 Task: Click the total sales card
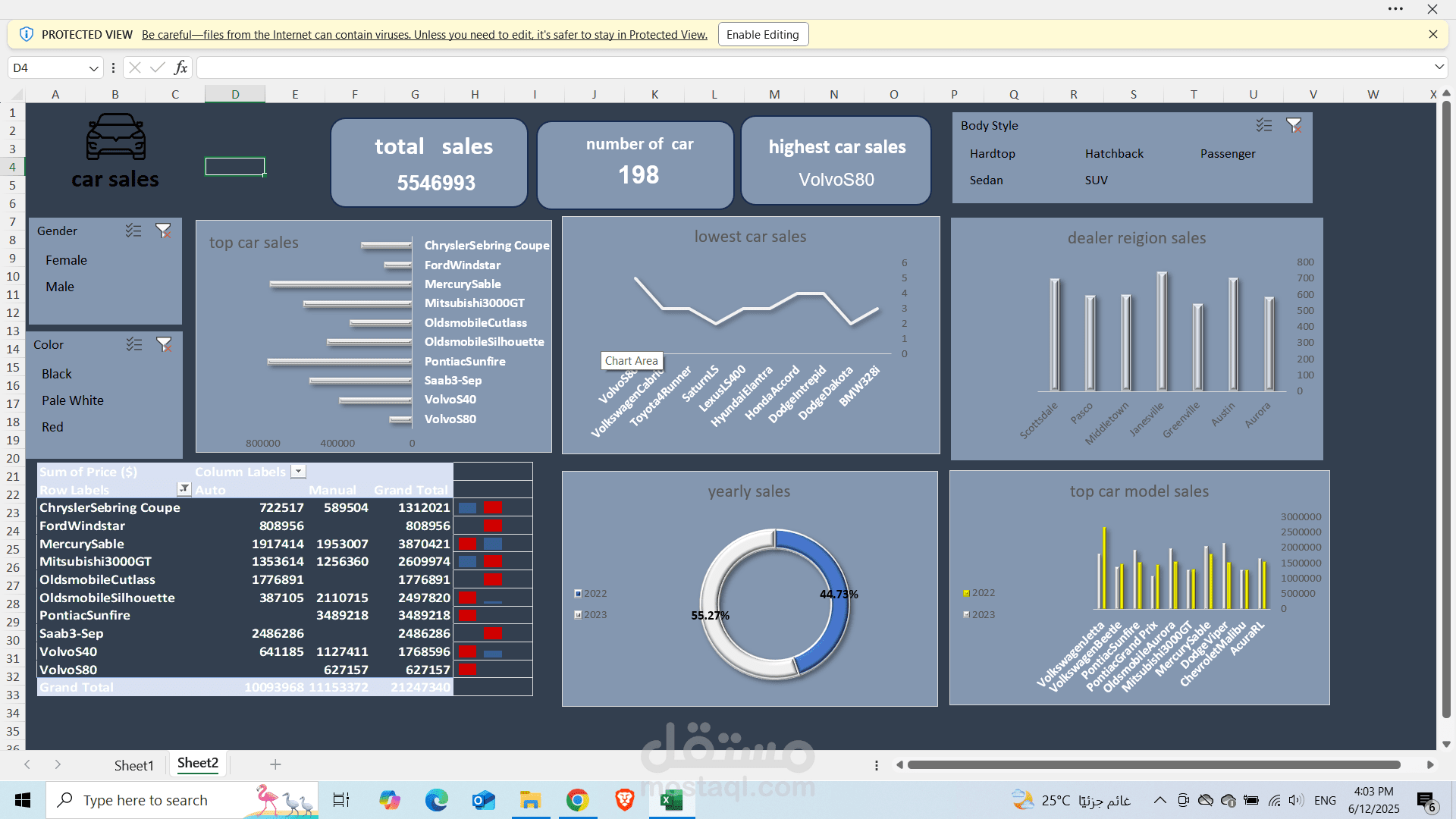pyautogui.click(x=429, y=162)
